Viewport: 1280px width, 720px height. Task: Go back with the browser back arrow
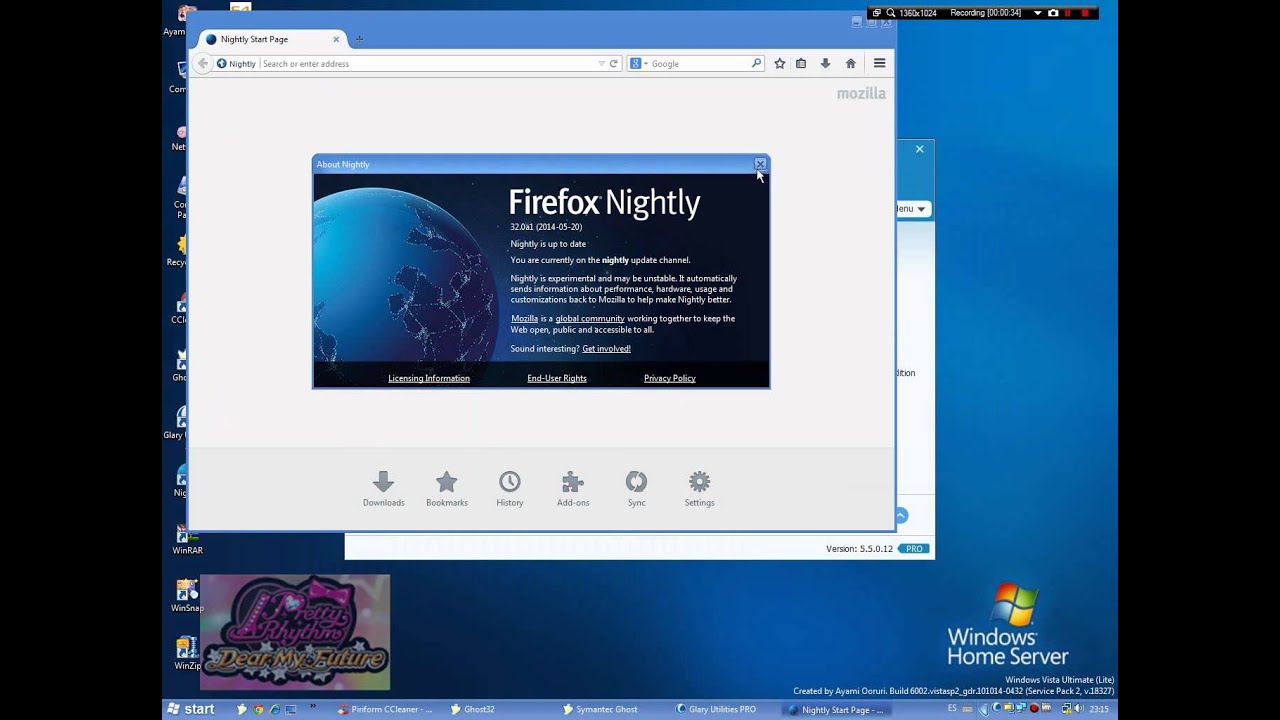(x=203, y=63)
